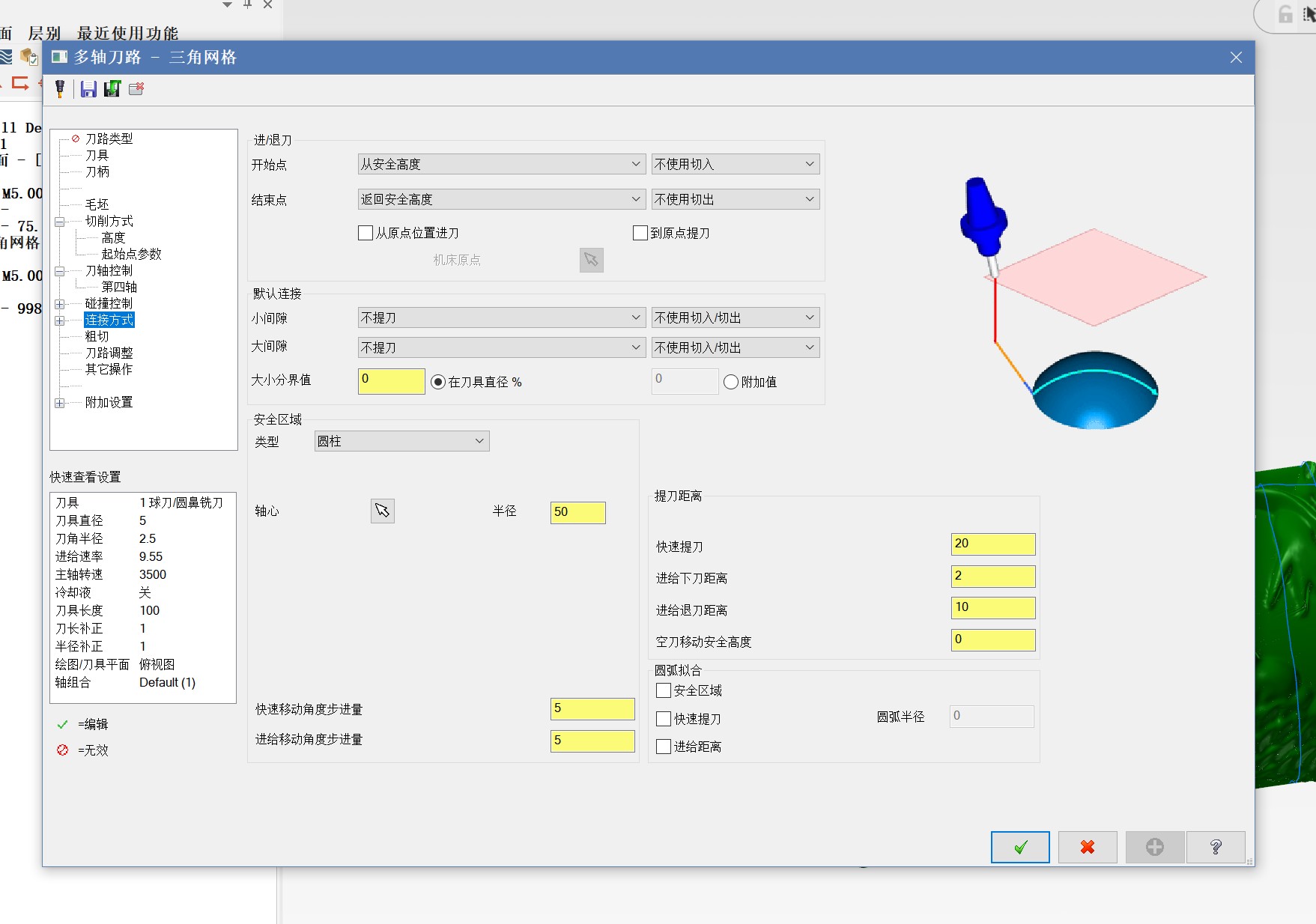The height and width of the screenshot is (924, 1316).
Task: Open the 最近使用功能 tab
Action: click(x=127, y=33)
